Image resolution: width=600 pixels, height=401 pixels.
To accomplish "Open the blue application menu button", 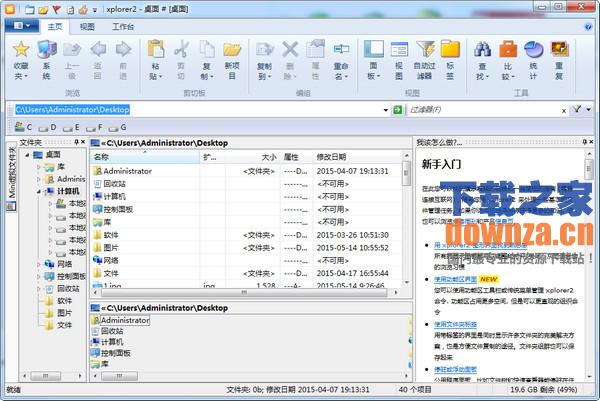I will coord(22,26).
